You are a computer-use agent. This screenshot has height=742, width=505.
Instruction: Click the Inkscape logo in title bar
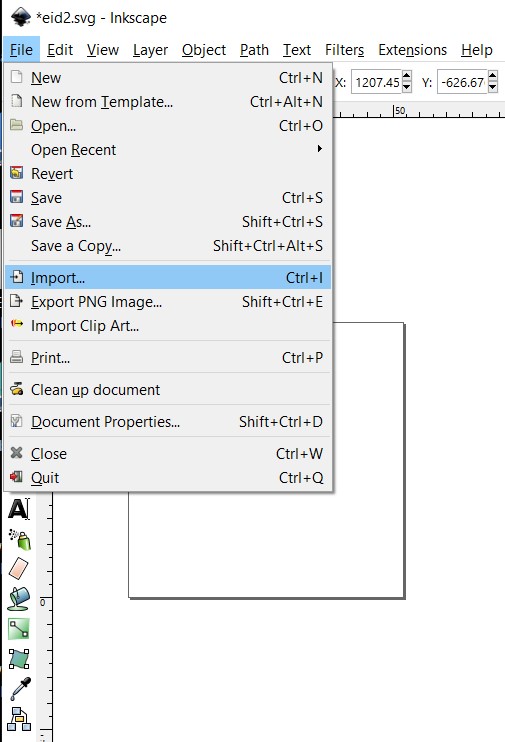click(21, 18)
